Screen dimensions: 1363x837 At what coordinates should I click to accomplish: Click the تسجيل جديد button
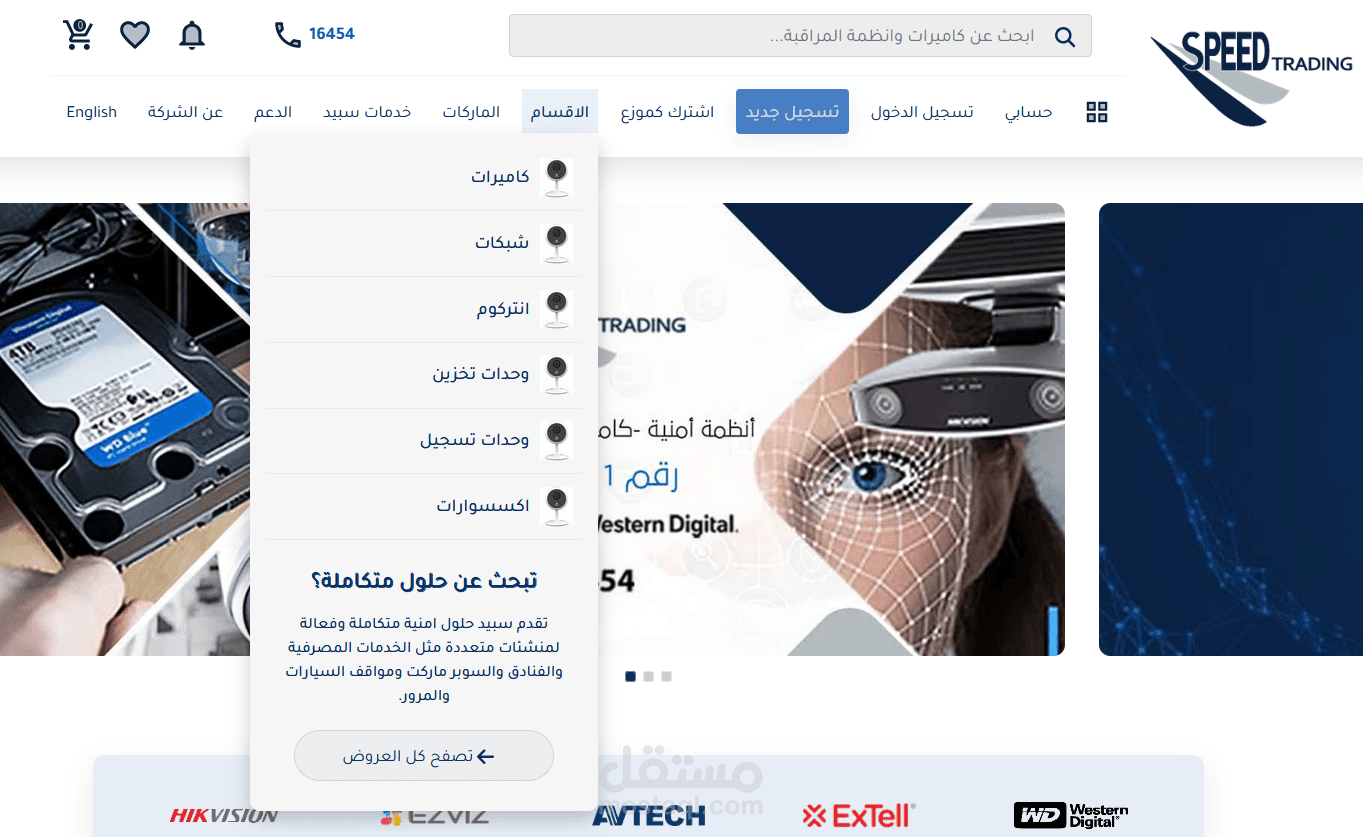(x=792, y=111)
